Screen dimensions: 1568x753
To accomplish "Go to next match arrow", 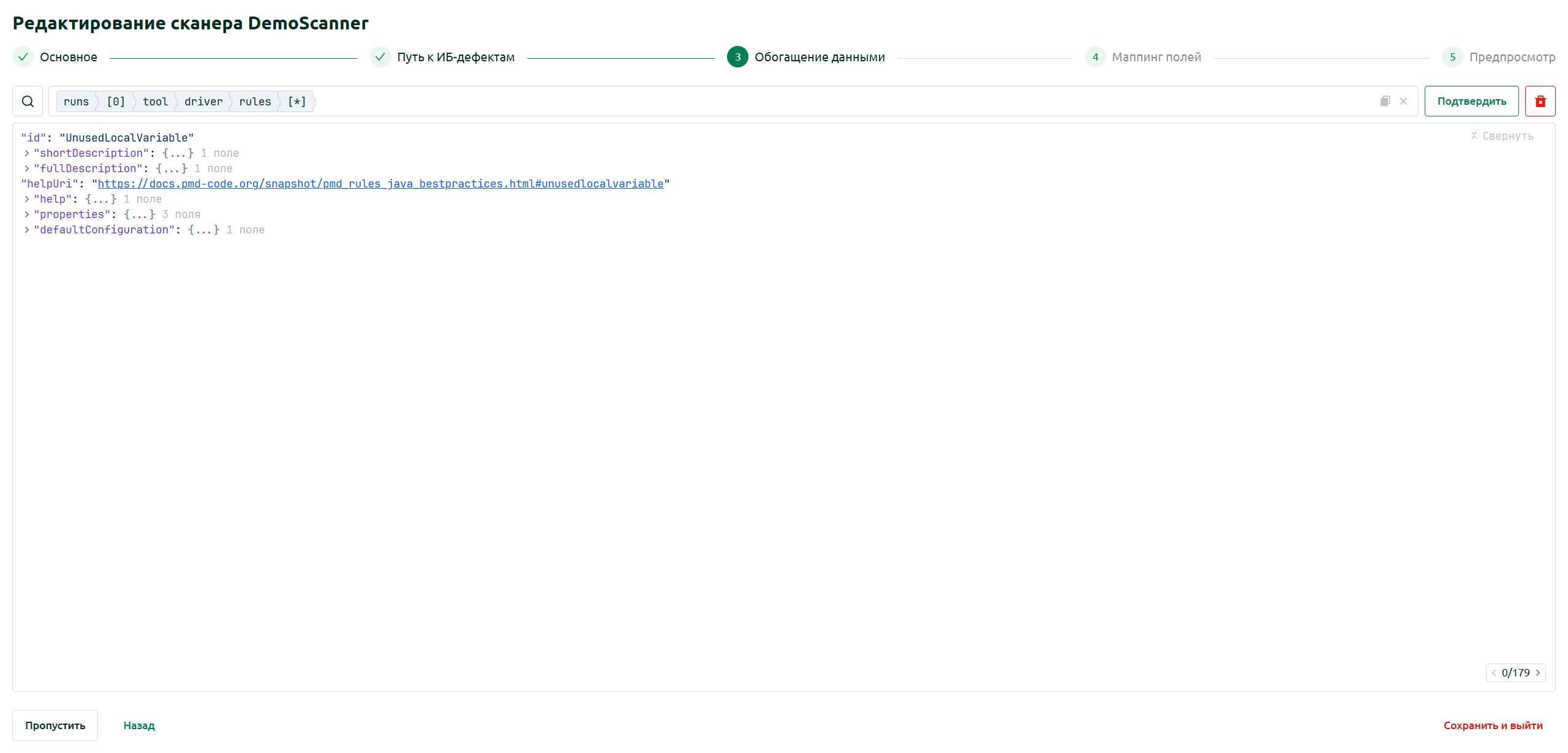I will pyautogui.click(x=1537, y=673).
